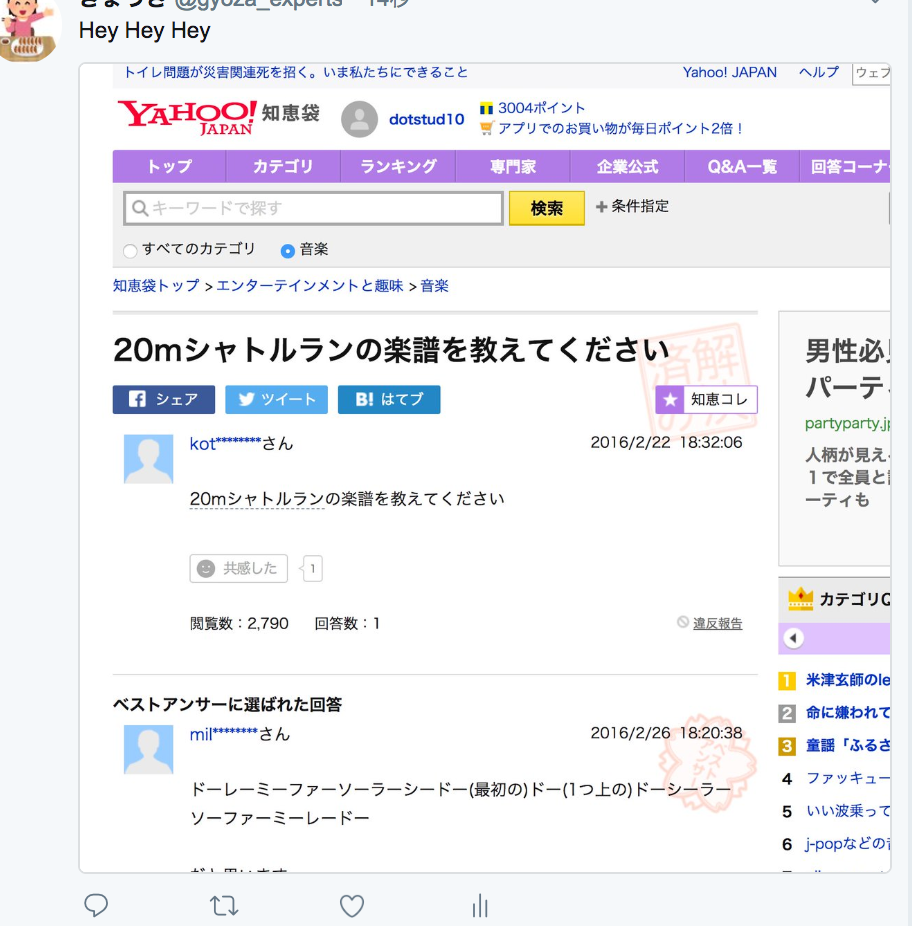This screenshot has height=926, width=912.
Task: Click the previous arrow in category ranking
Action: pyautogui.click(x=793, y=638)
